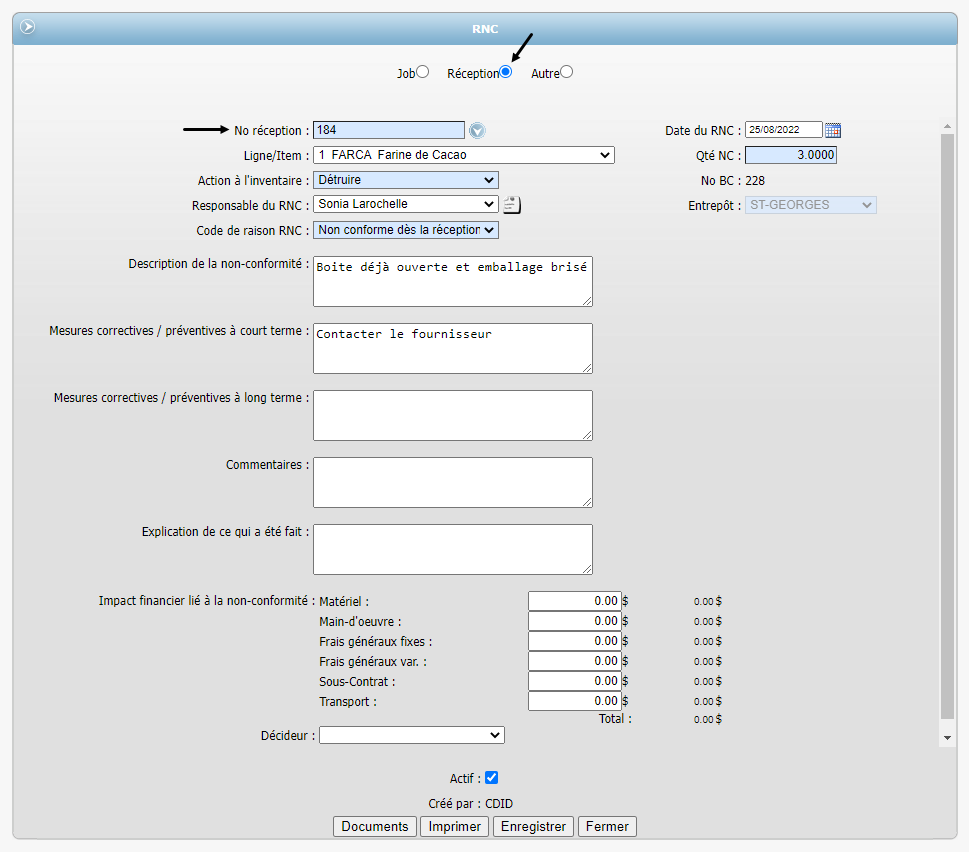Uncheck the Actif checkbox

click(x=491, y=778)
